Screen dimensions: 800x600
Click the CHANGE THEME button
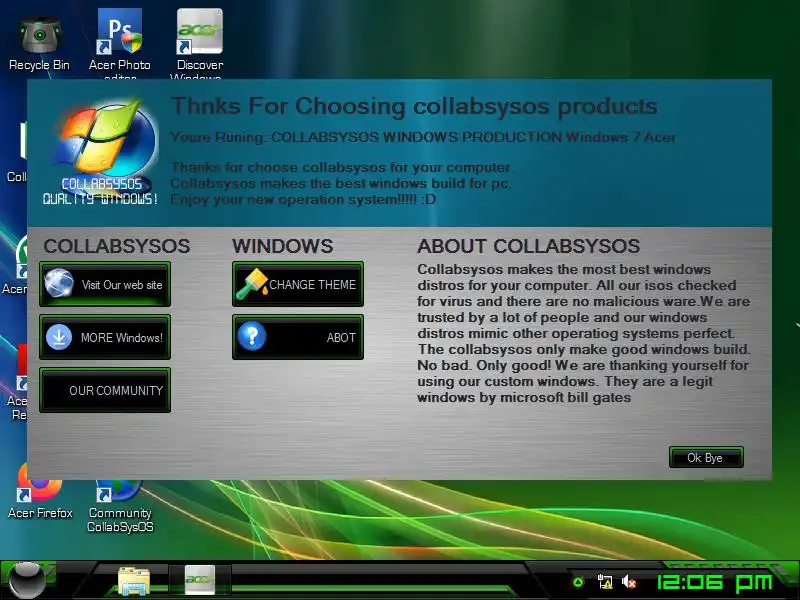[298, 284]
